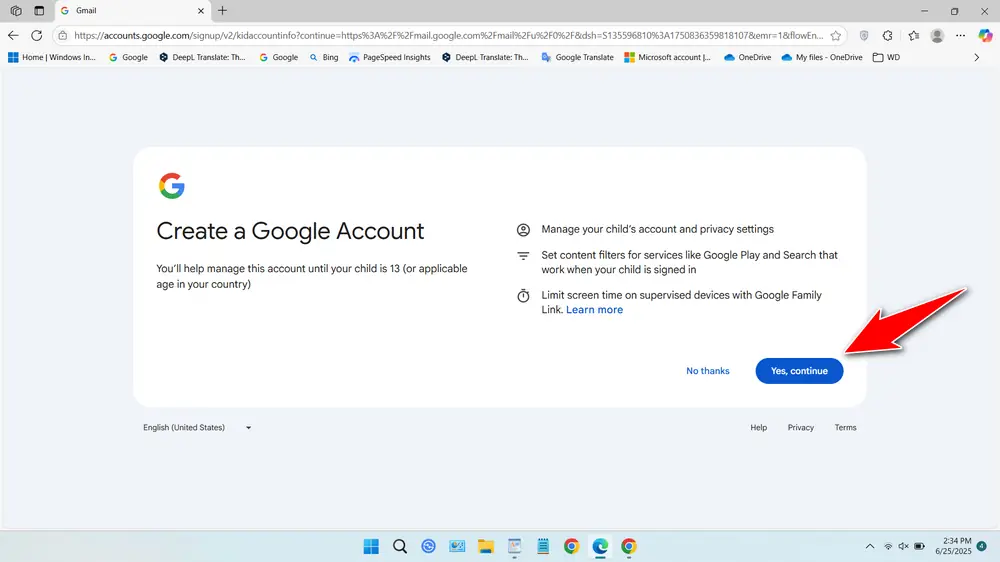This screenshot has width=1000, height=562.
Task: Open File Explorer from taskbar
Action: 486,547
